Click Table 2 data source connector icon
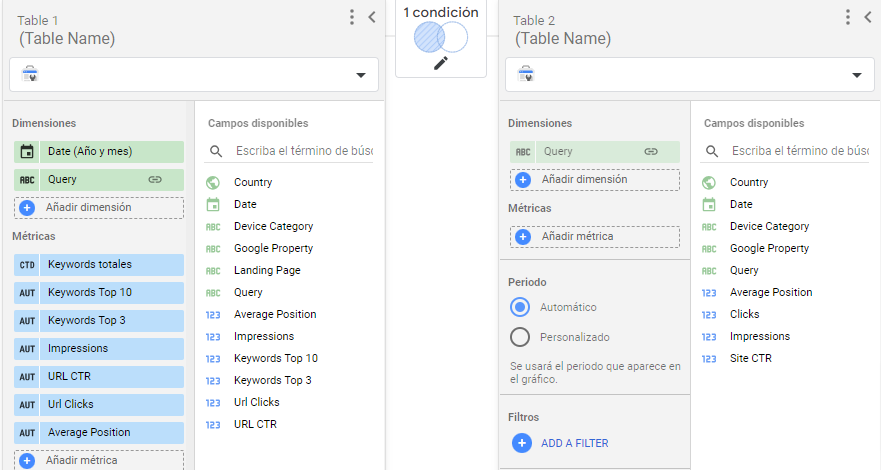The height and width of the screenshot is (470, 881). [x=525, y=74]
